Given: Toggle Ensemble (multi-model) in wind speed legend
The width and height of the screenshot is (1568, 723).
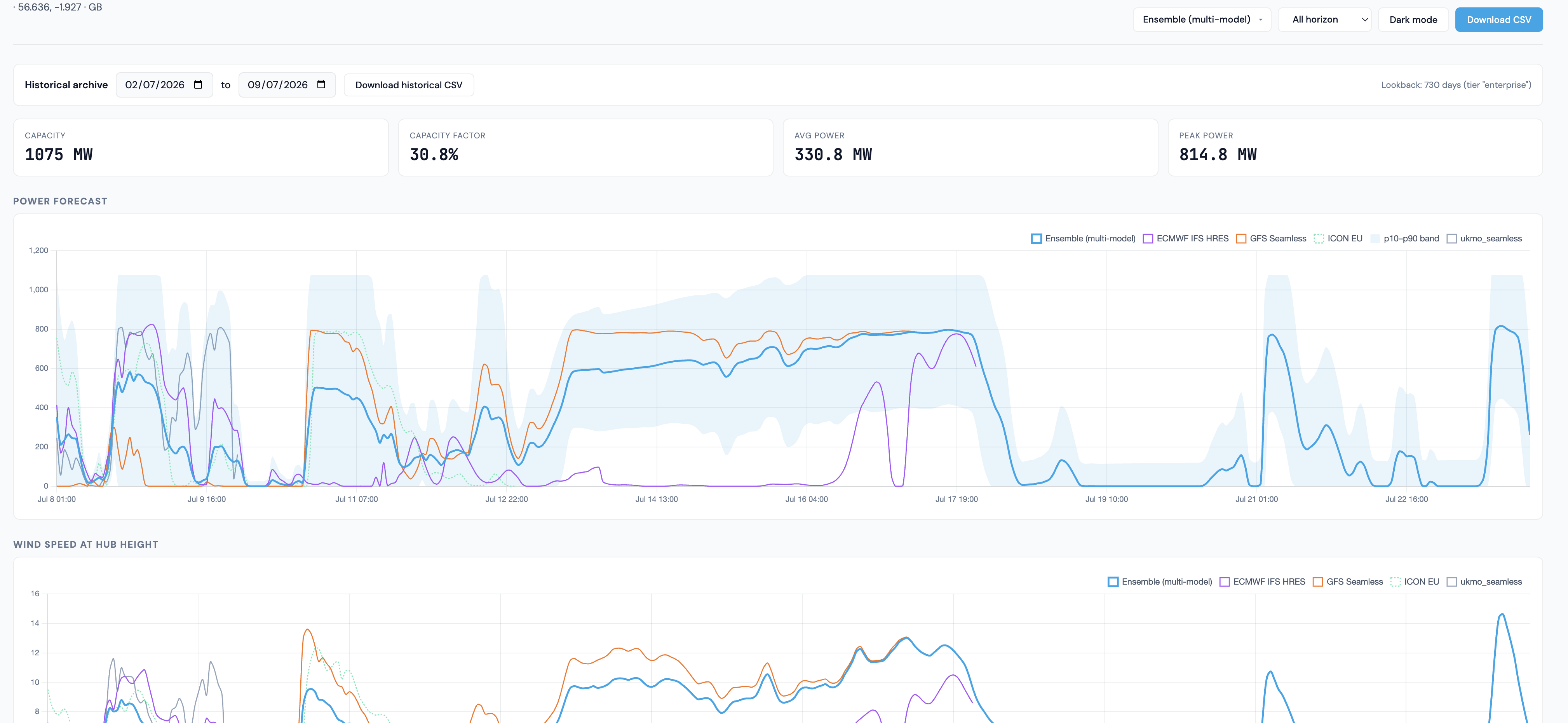Looking at the screenshot, I should point(1160,582).
